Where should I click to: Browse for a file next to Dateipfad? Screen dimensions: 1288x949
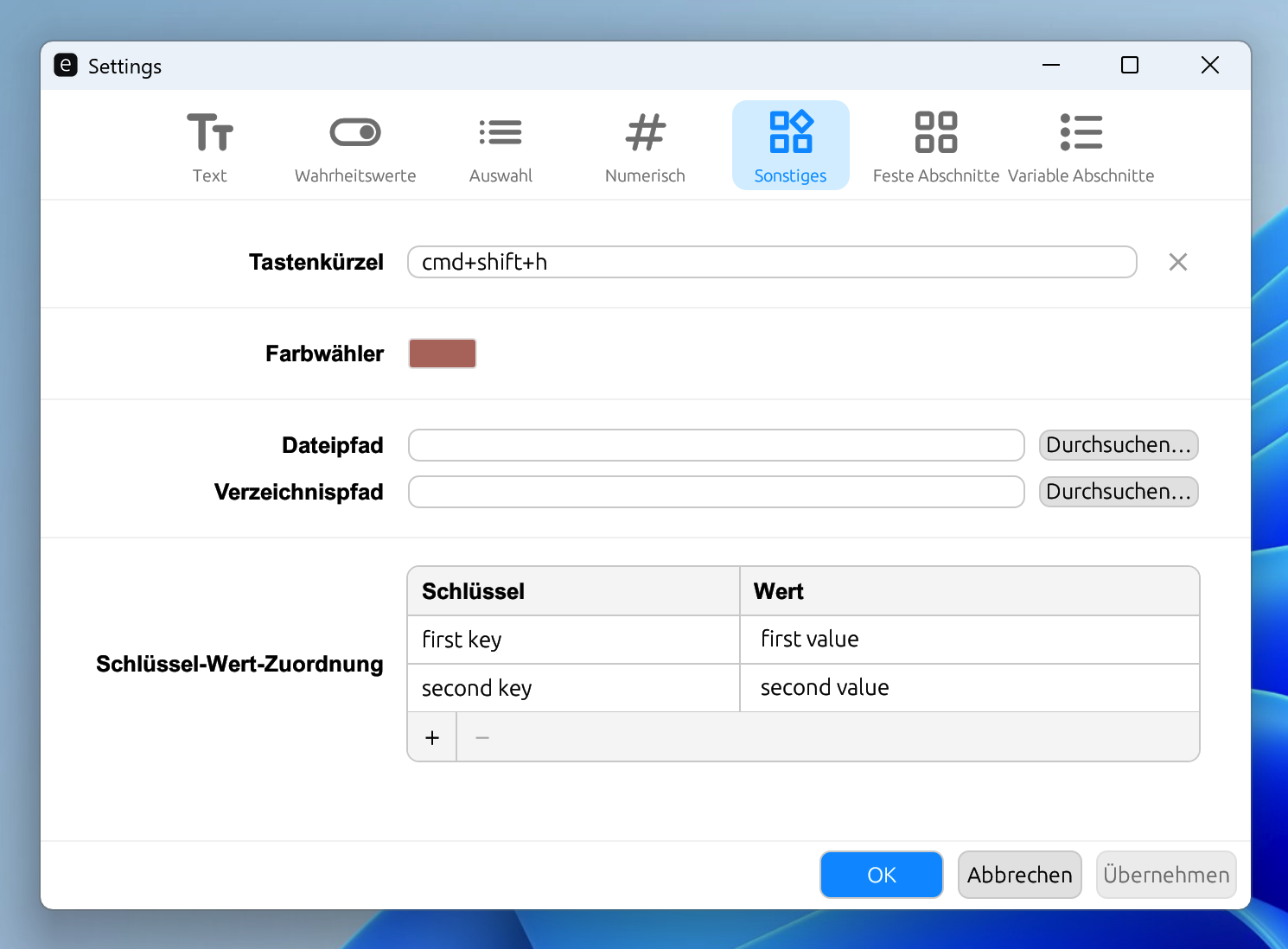tap(1119, 445)
